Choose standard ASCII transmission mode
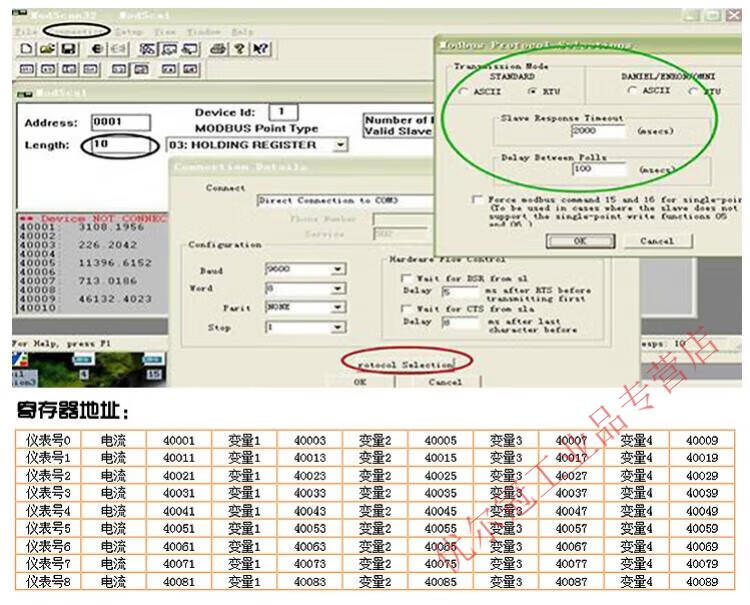This screenshot has width=750, height=605. [463, 91]
